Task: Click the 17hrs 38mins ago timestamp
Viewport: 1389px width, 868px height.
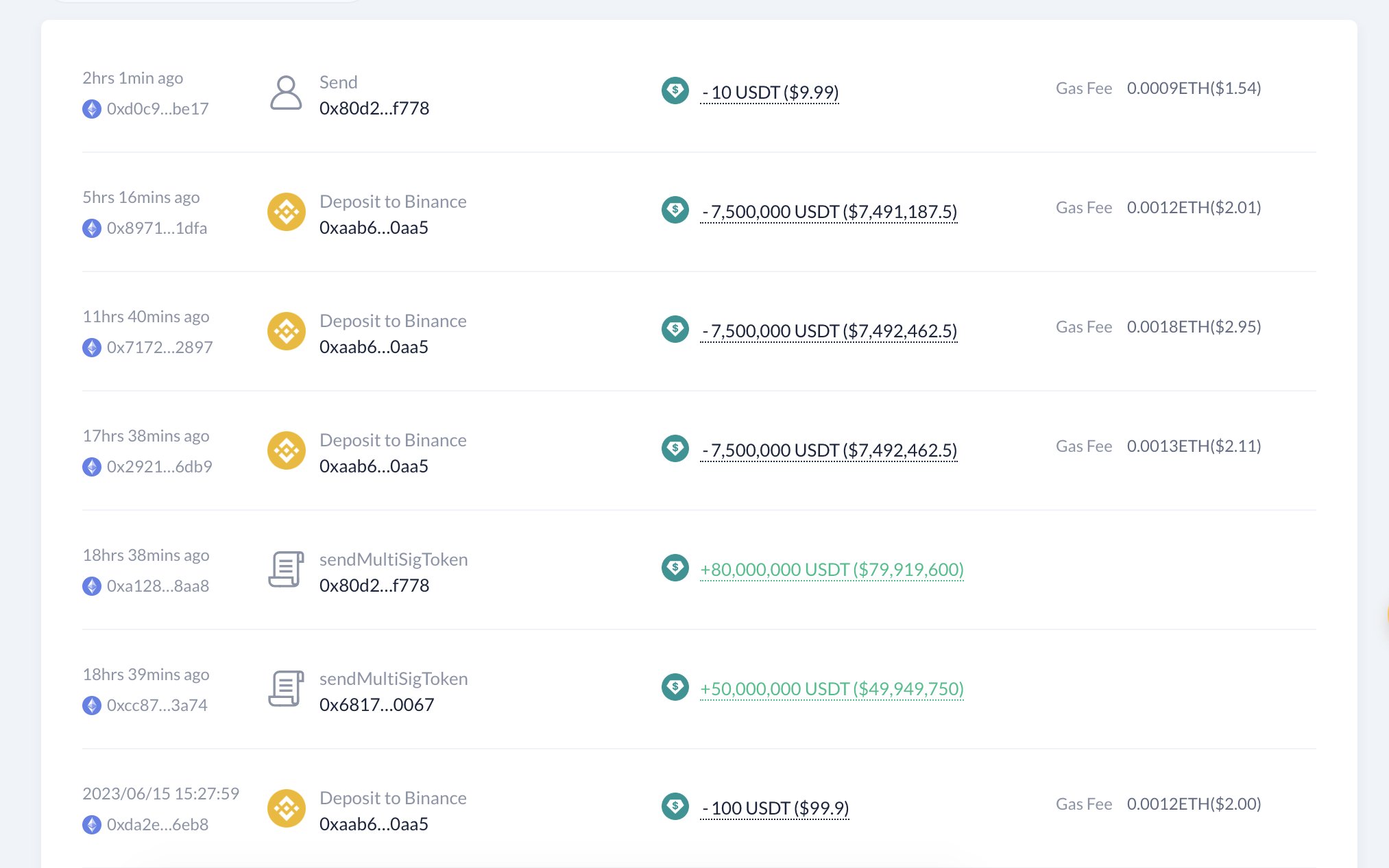Action: point(146,436)
